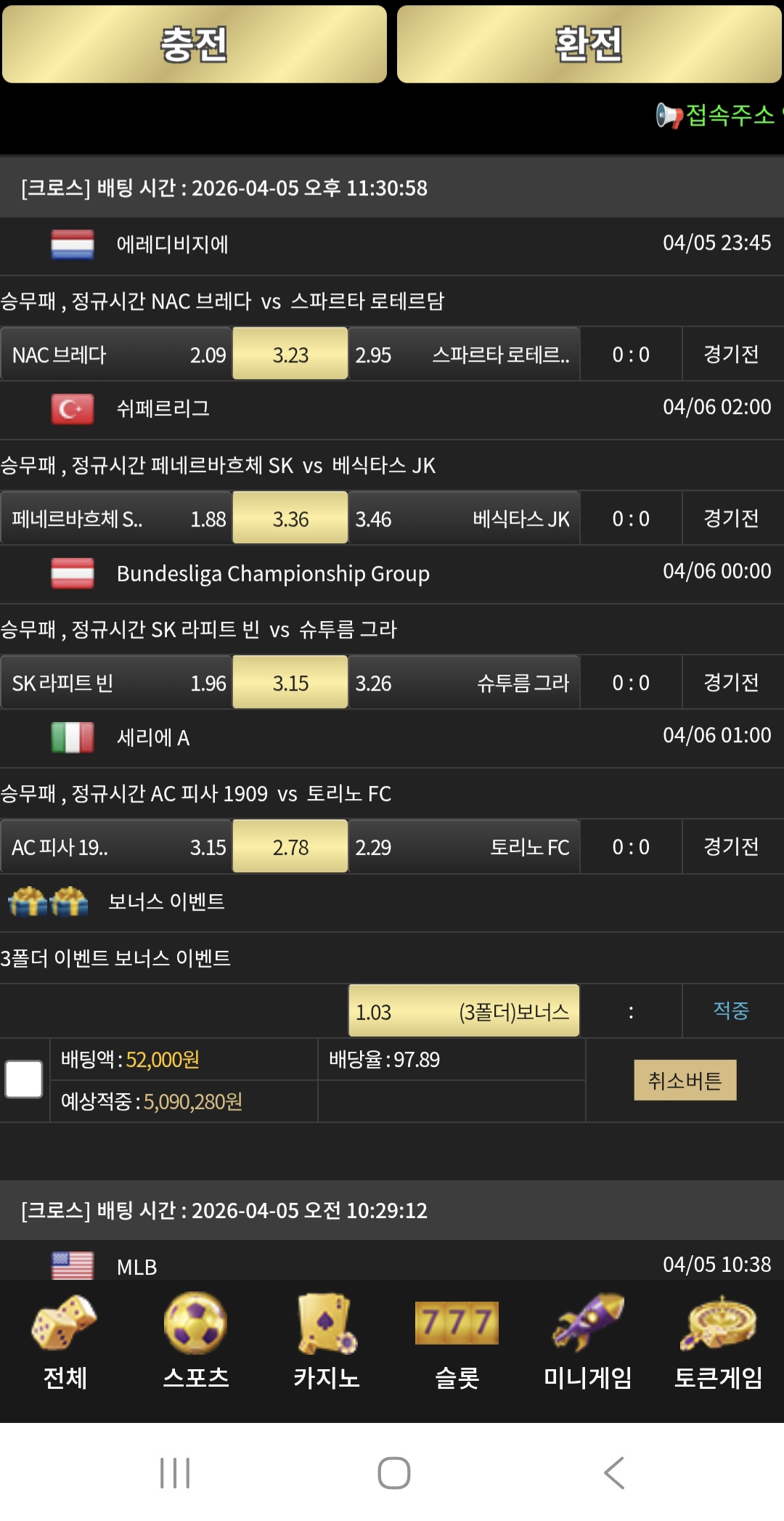Tap the 토큰게임 roulette icon
784x1521 pixels.
[x=718, y=1323]
